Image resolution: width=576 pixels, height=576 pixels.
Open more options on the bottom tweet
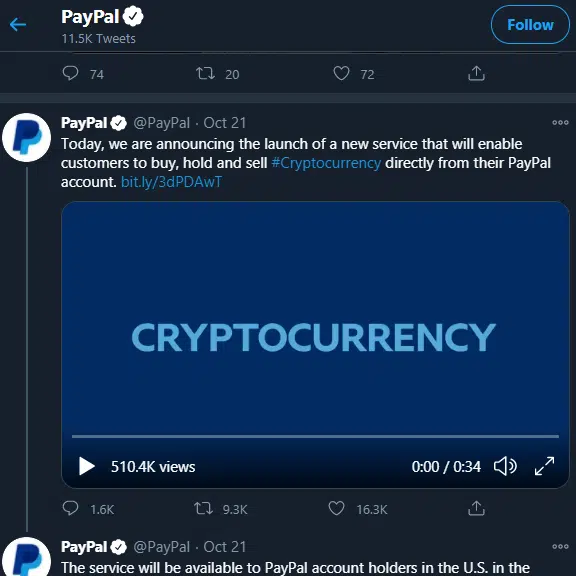[560, 547]
